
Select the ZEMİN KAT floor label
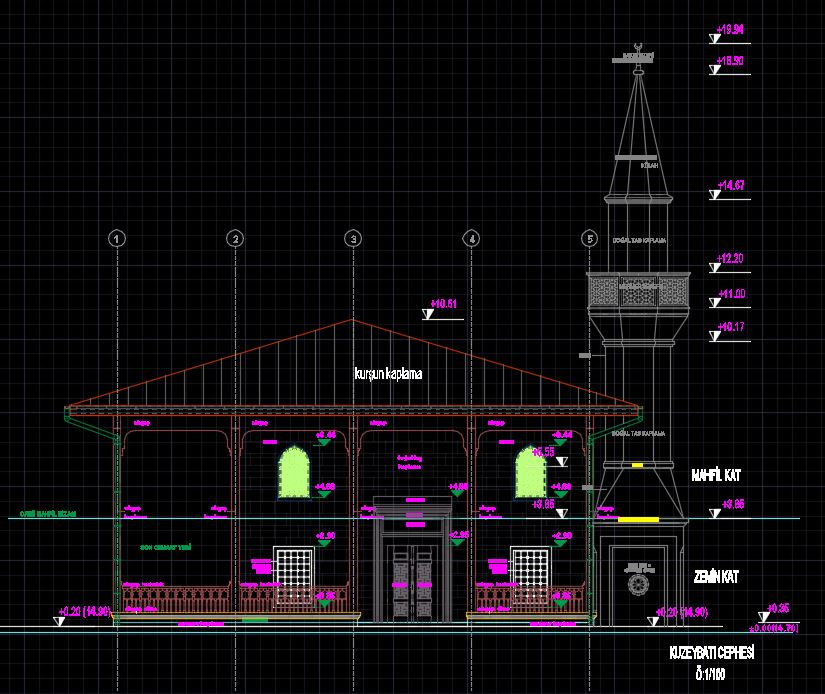716,577
